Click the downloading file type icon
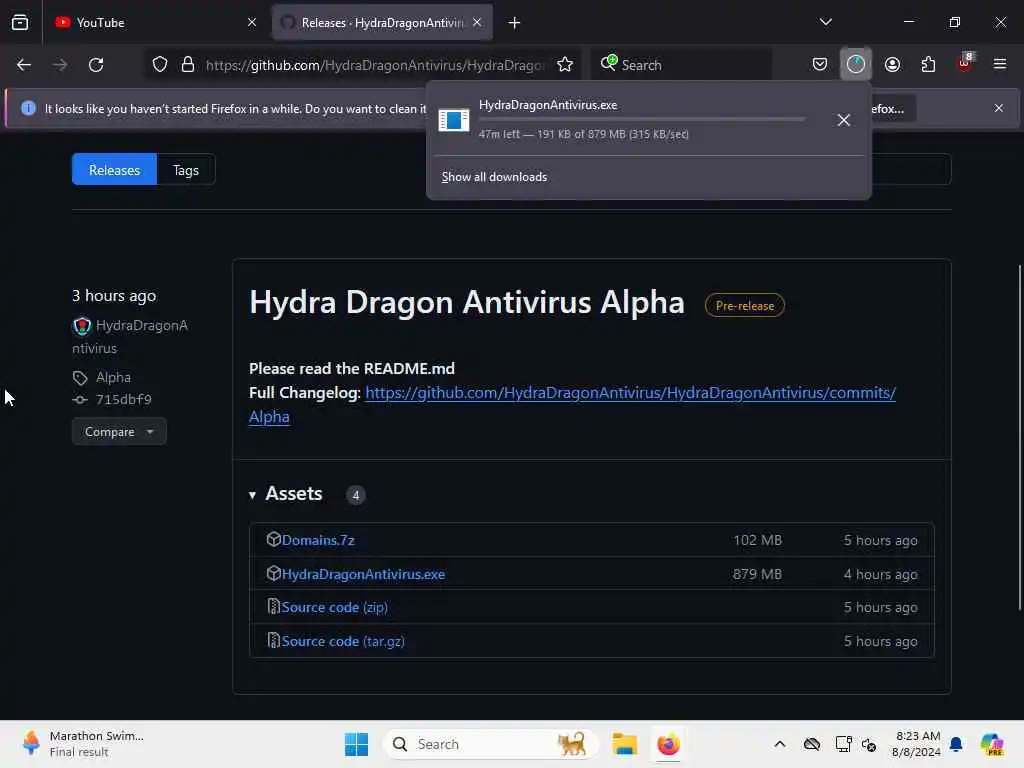This screenshot has width=1024, height=768. (454, 120)
